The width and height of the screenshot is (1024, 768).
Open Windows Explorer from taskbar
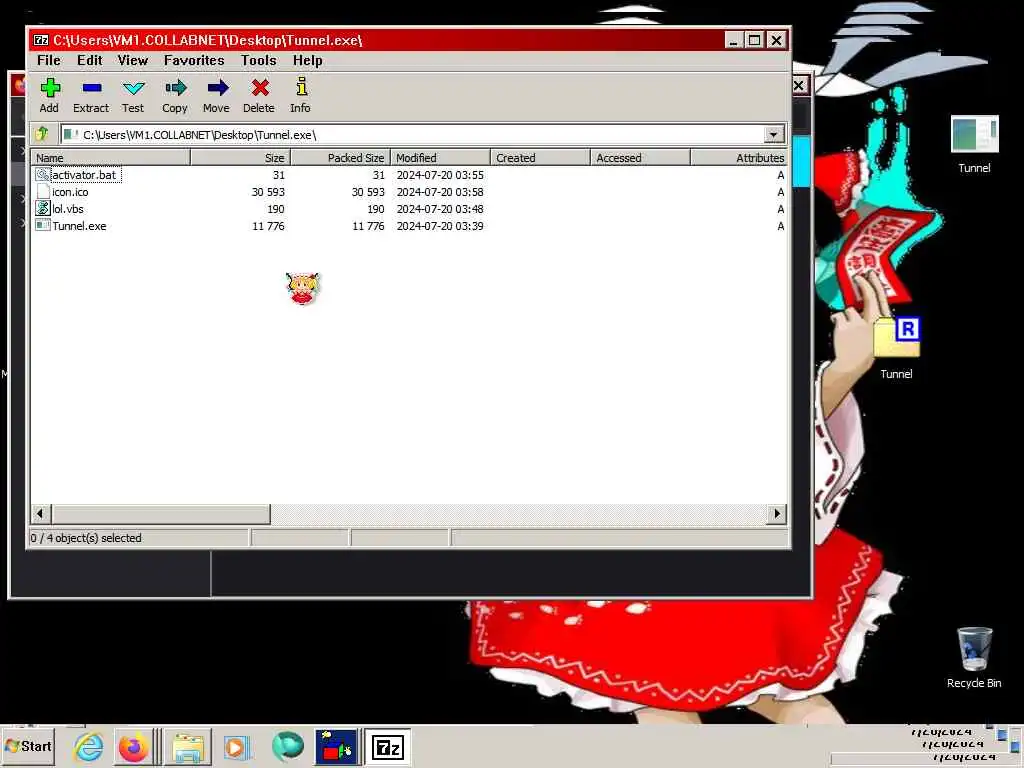[x=188, y=746]
